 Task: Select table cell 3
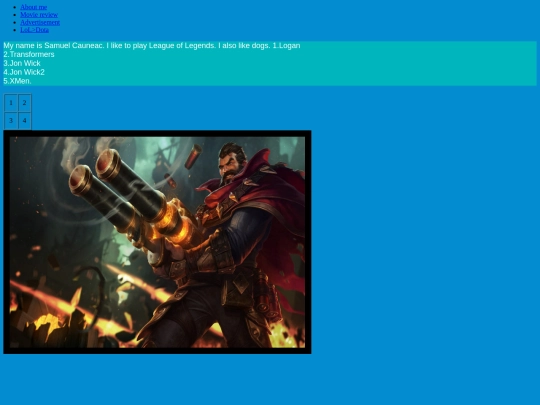11,121
